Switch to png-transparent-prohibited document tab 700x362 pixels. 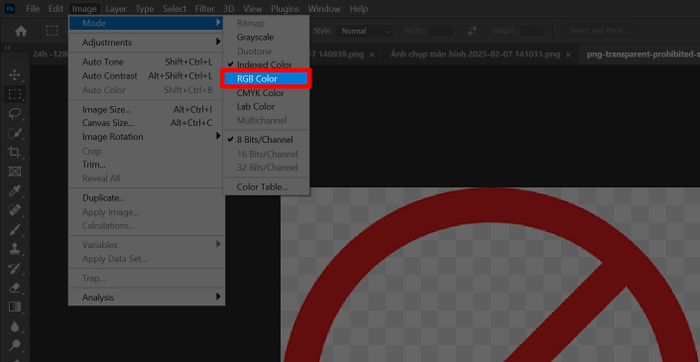pos(642,54)
